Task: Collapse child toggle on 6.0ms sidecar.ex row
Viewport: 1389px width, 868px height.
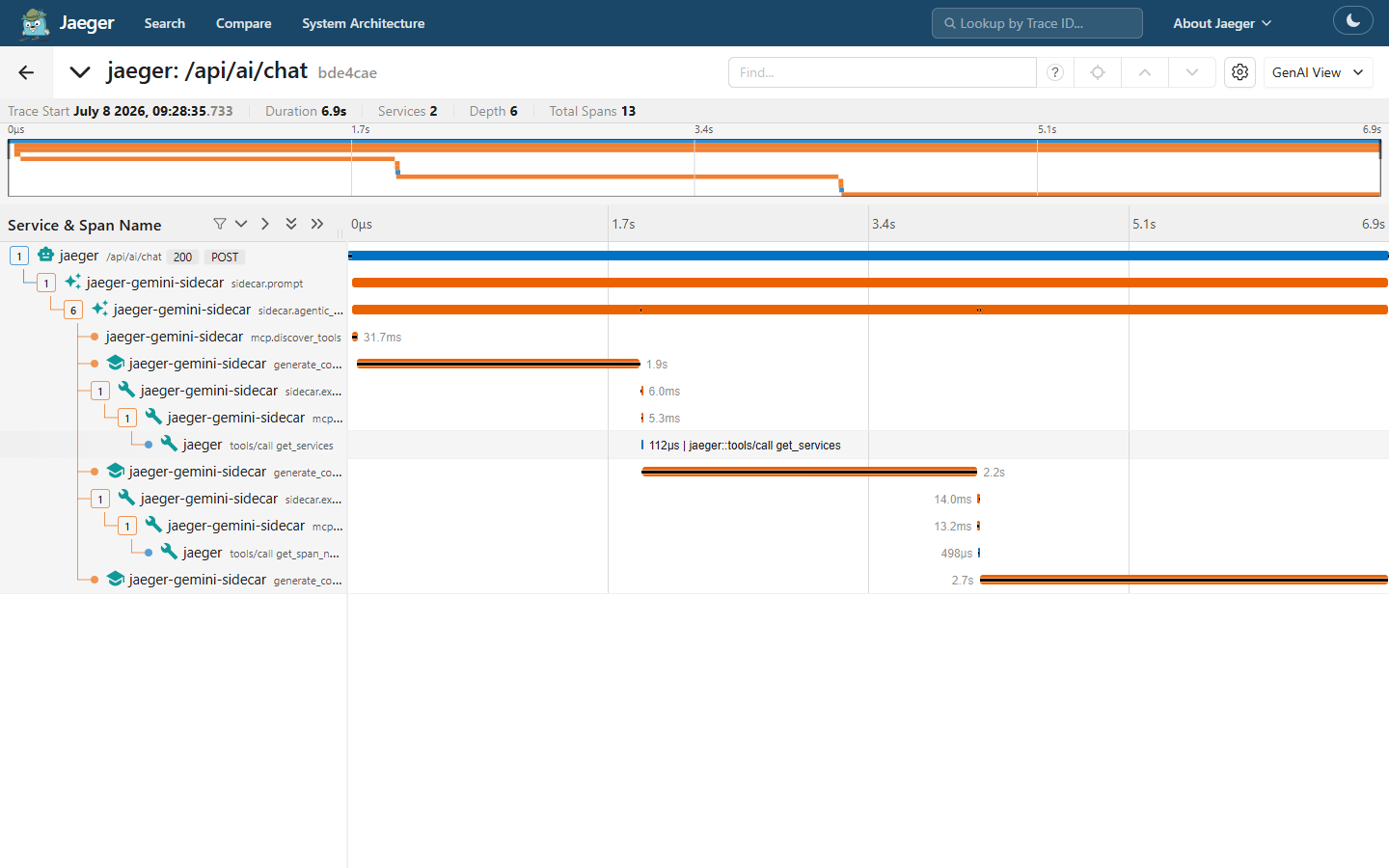Action: 100,391
